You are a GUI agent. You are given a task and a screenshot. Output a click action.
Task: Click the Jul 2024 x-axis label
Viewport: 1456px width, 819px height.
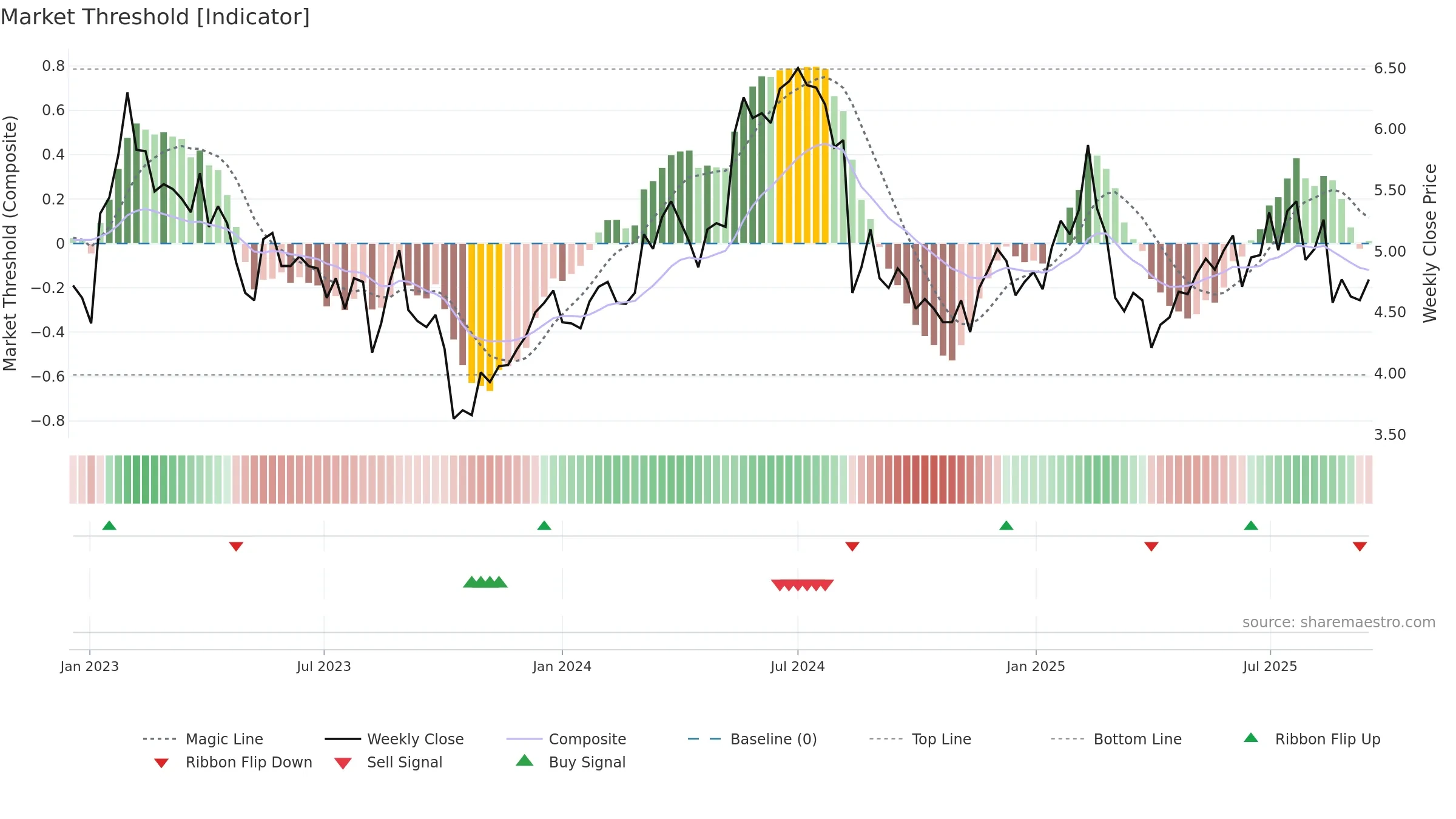pyautogui.click(x=798, y=666)
